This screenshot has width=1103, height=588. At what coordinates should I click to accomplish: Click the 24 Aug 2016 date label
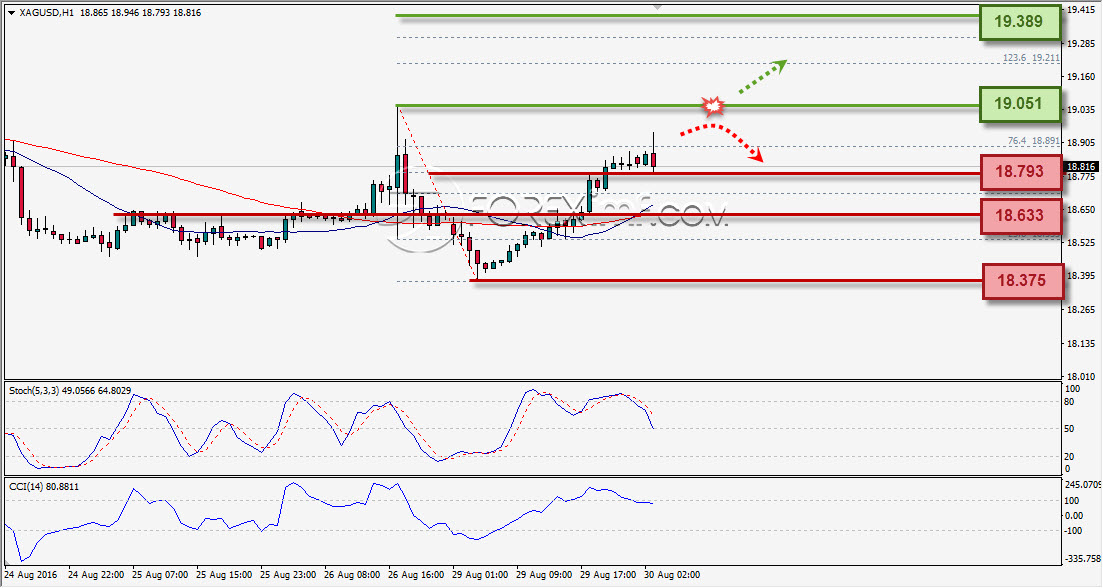coord(31,575)
